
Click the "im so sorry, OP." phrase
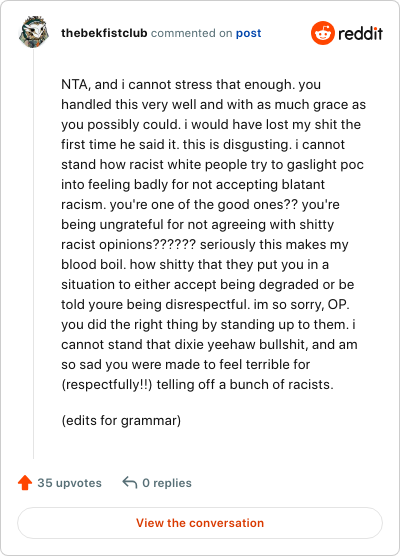click(x=301, y=305)
